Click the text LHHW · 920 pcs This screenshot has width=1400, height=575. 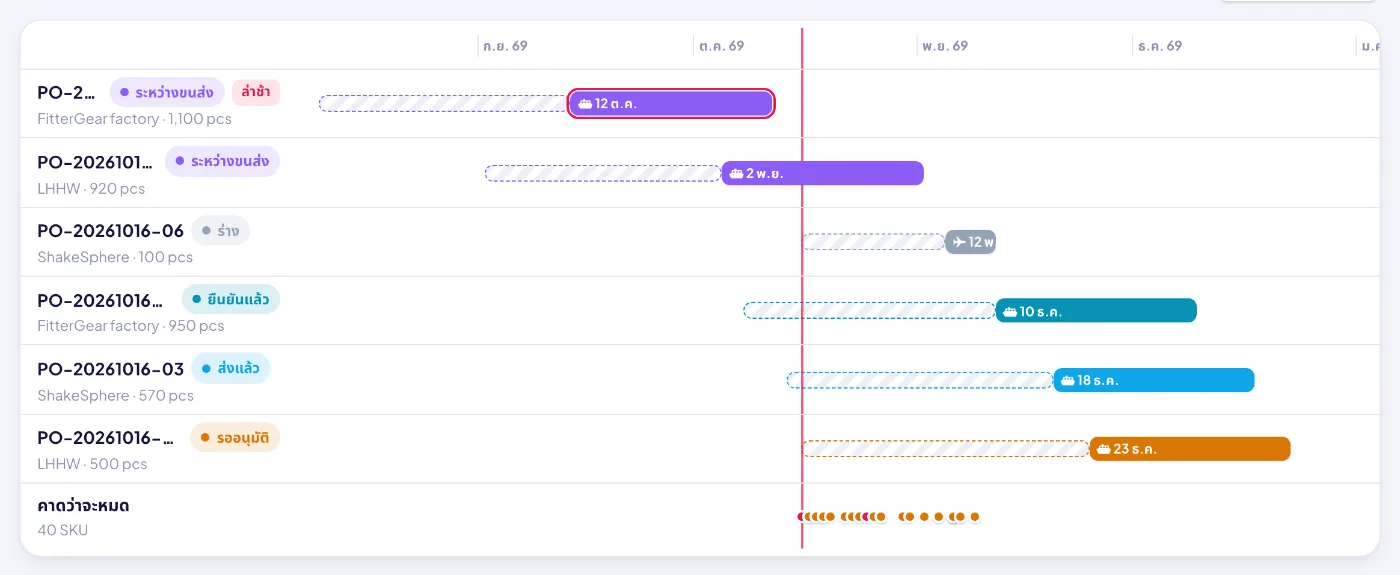(x=91, y=188)
